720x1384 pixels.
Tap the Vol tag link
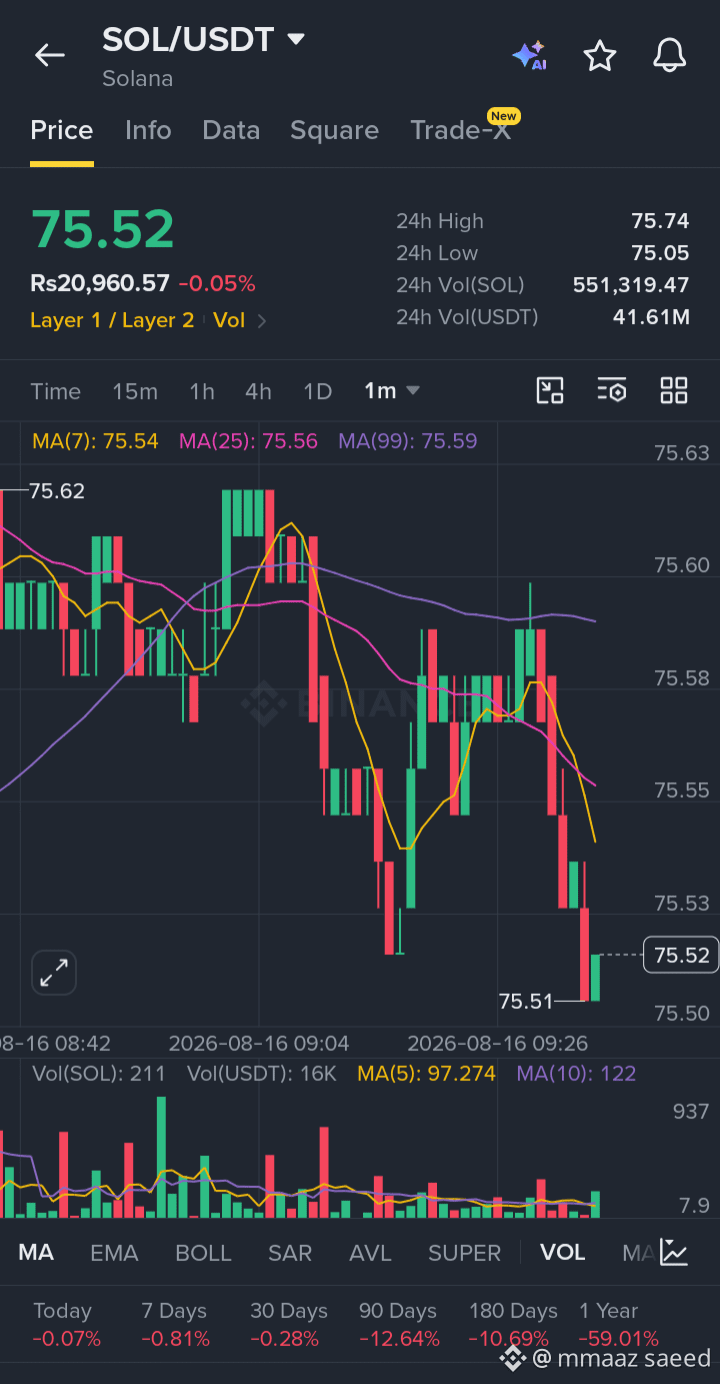[x=229, y=321]
